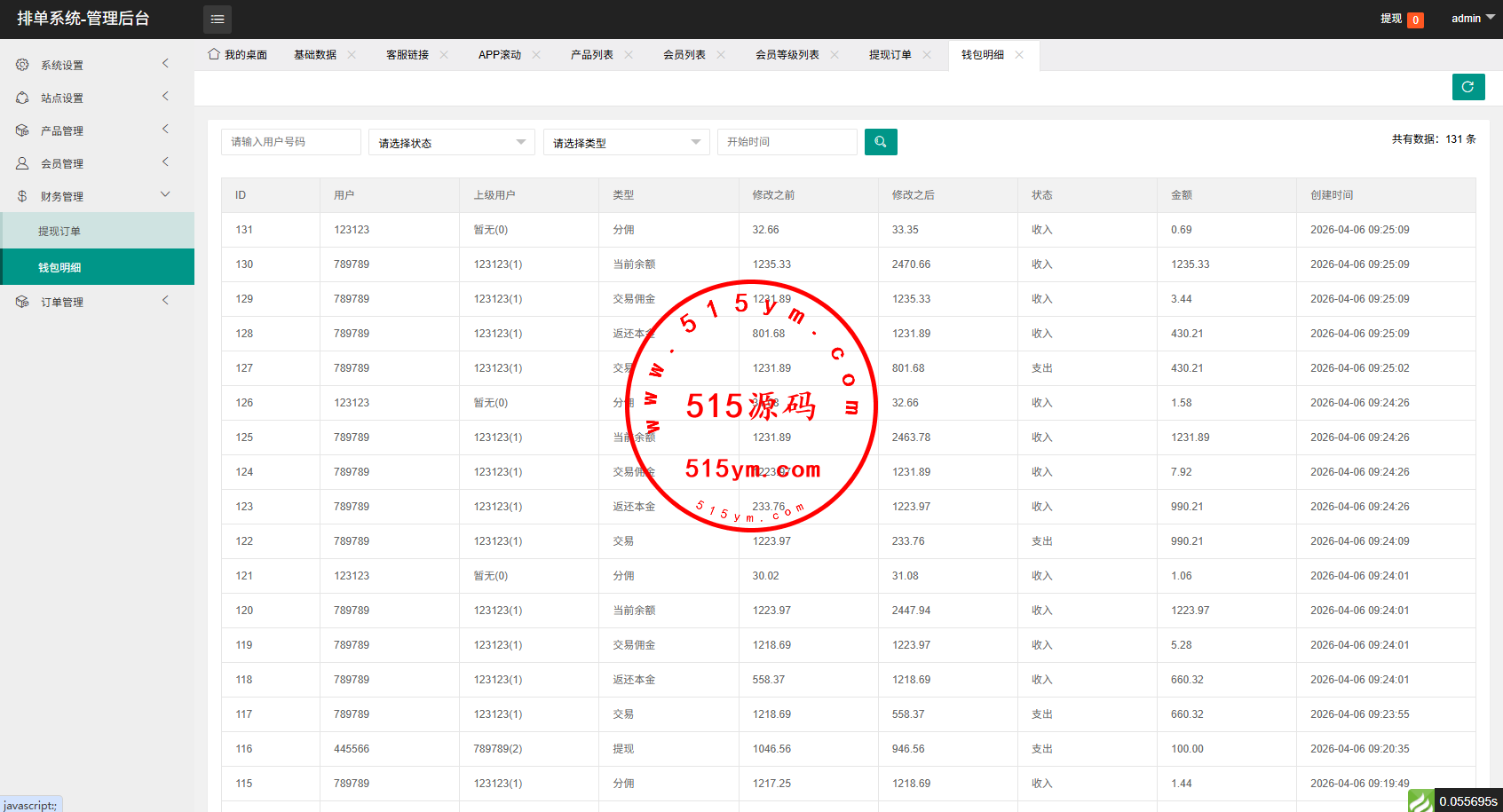Click the 会员管理 person icon
Image resolution: width=1503 pixels, height=812 pixels.
tap(22, 163)
